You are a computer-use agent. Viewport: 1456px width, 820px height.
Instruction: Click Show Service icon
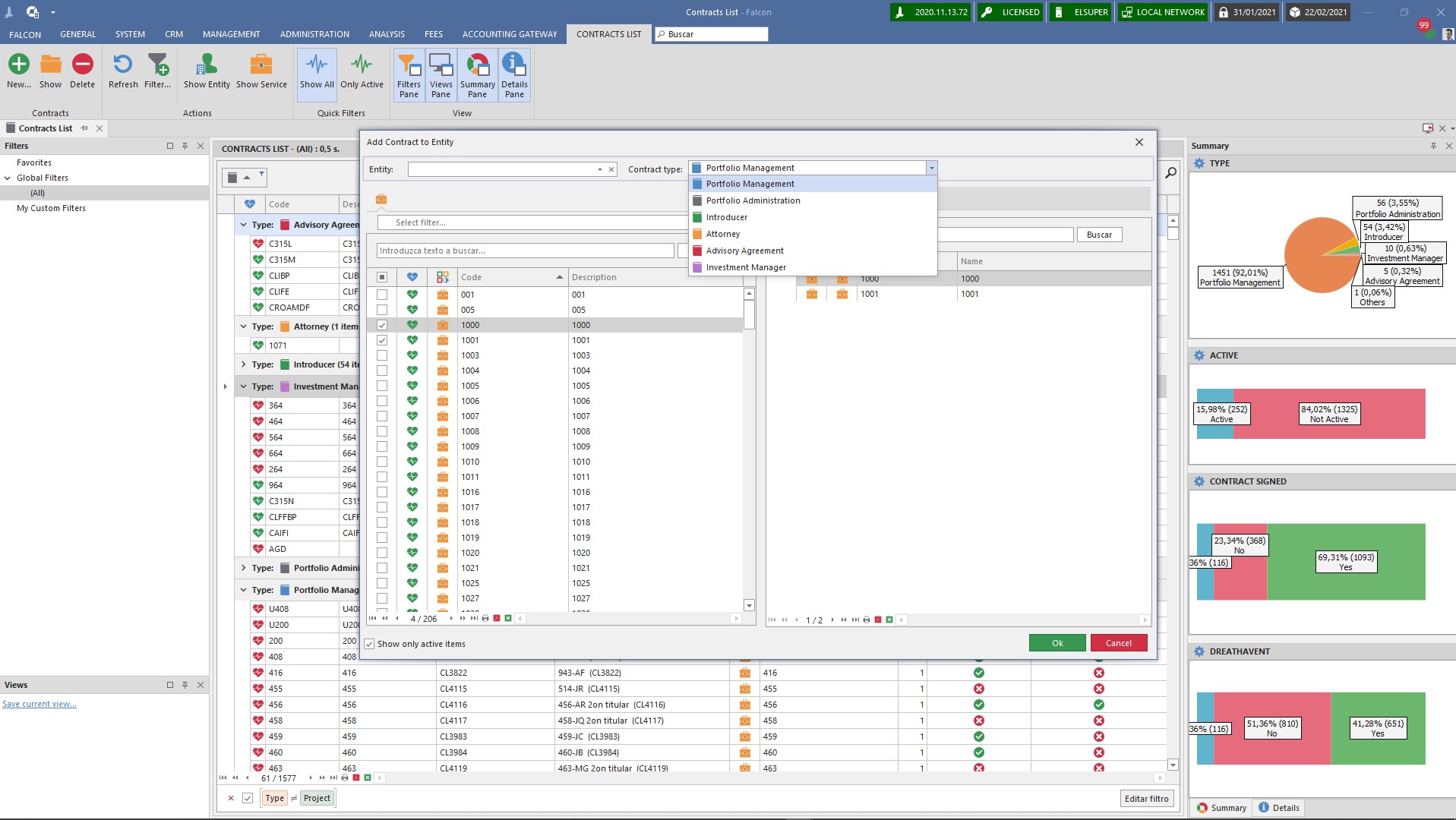click(x=261, y=65)
